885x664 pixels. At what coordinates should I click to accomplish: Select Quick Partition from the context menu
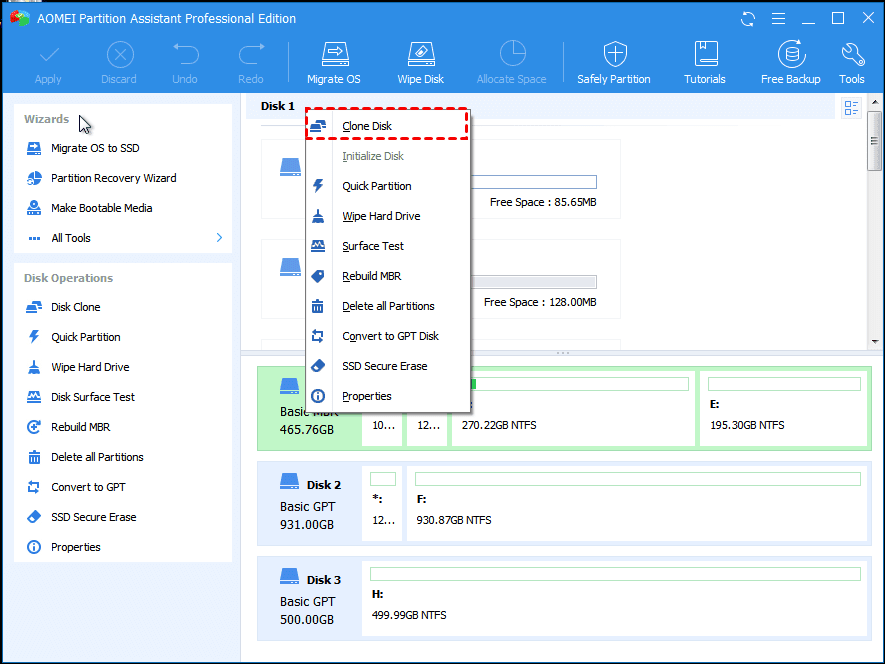[x=388, y=186]
